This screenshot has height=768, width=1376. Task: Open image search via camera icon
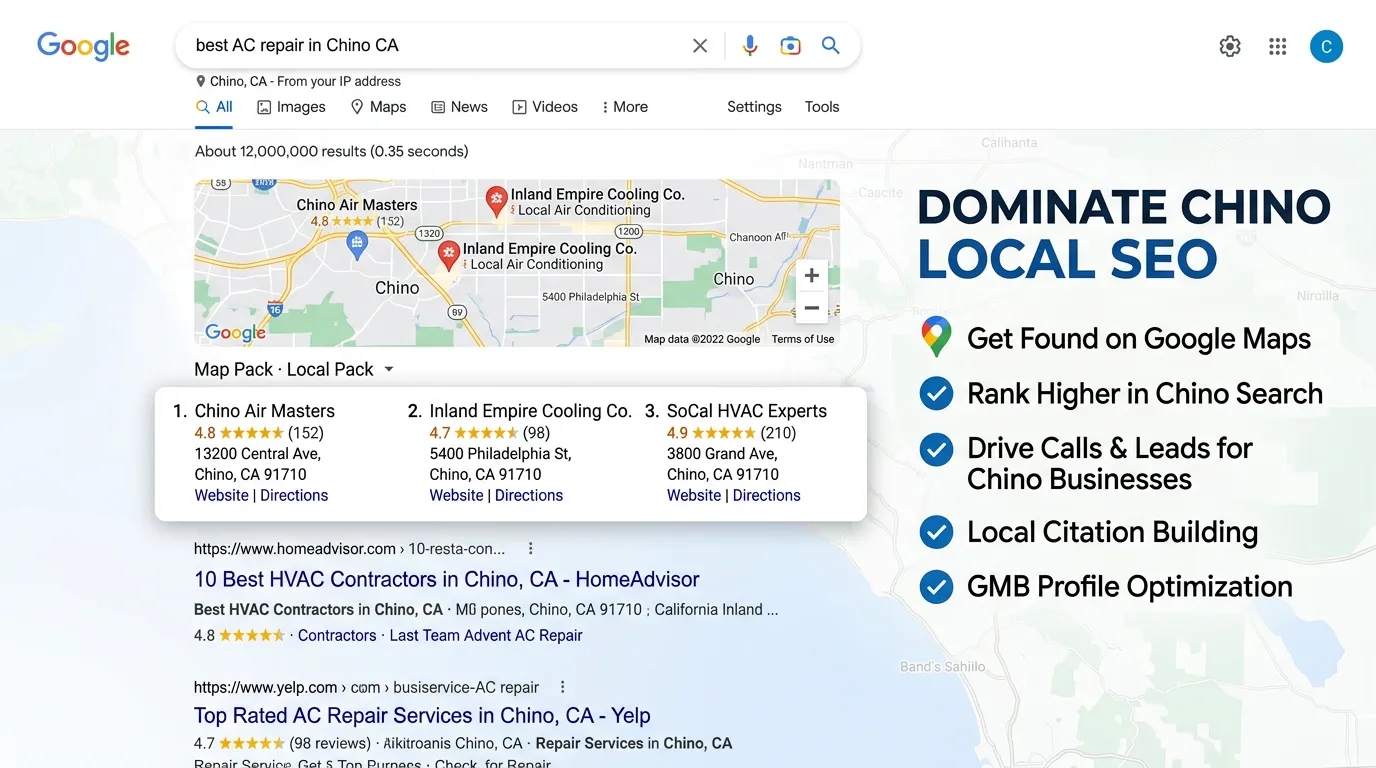tap(790, 45)
